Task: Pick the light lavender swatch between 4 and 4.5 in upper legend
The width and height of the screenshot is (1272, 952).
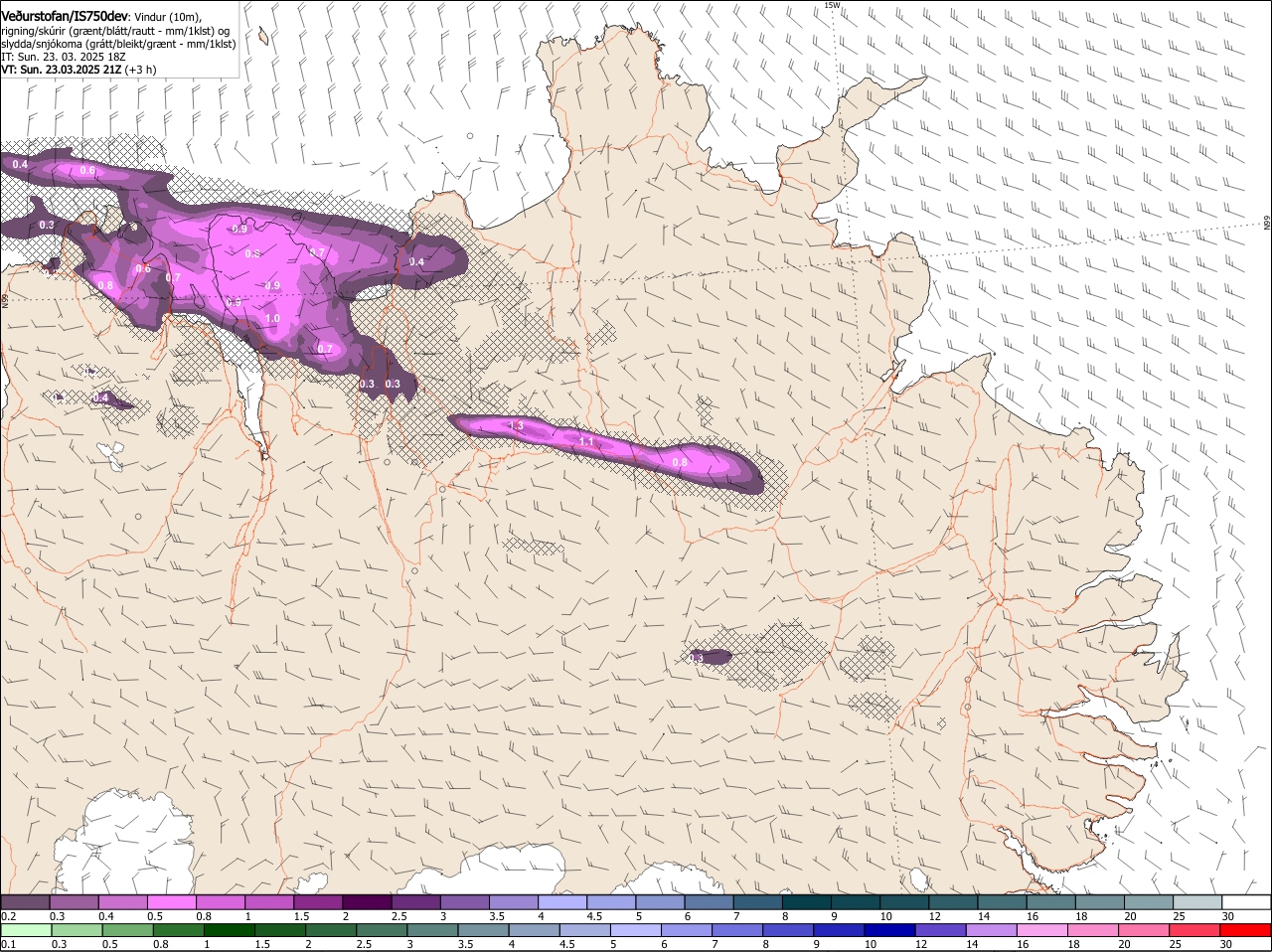Action: [x=562, y=901]
